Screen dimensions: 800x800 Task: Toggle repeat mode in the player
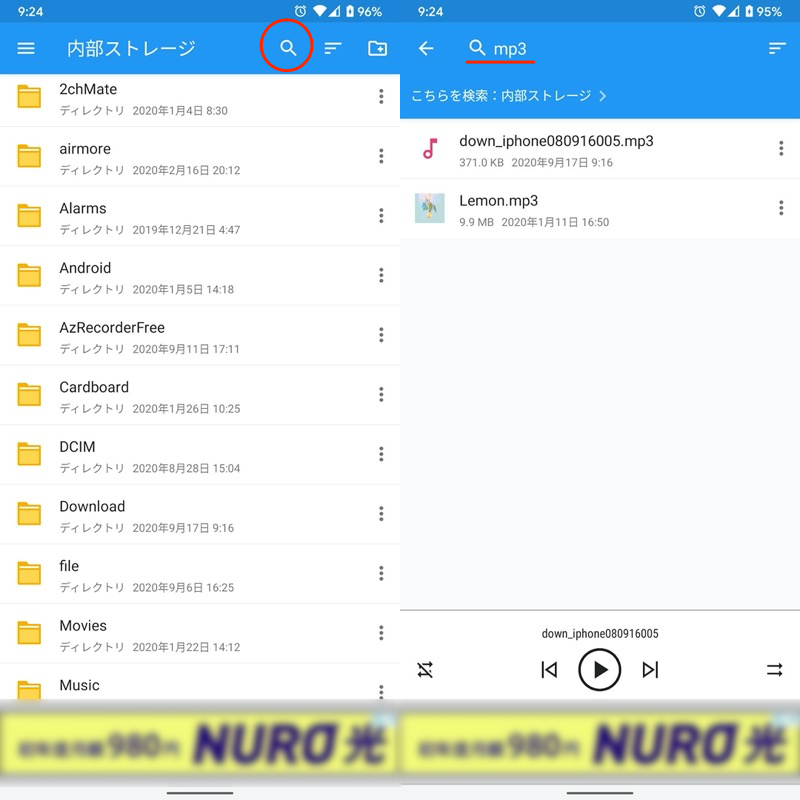pos(775,670)
